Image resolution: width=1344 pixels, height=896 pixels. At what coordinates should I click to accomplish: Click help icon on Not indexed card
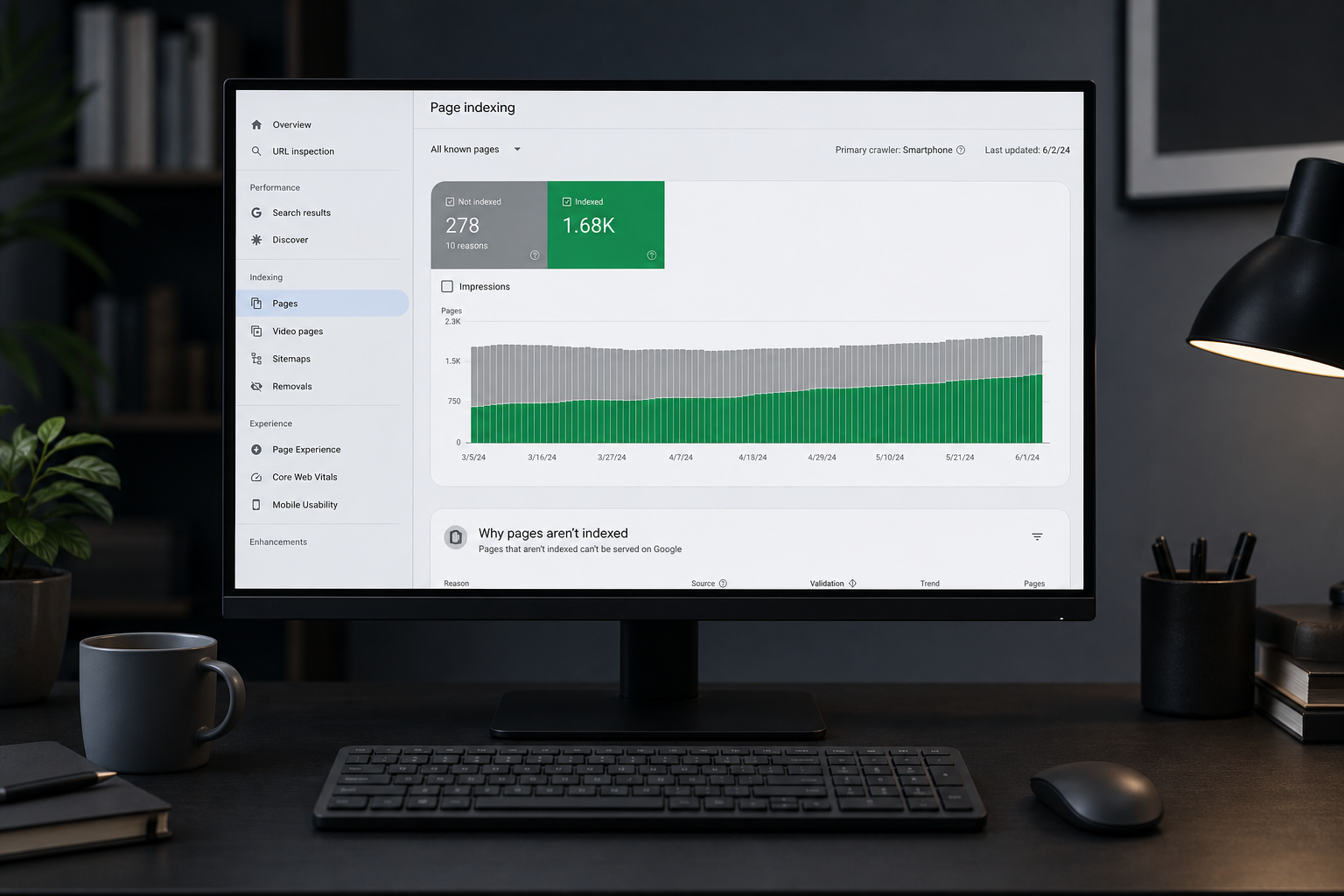pyautogui.click(x=535, y=255)
